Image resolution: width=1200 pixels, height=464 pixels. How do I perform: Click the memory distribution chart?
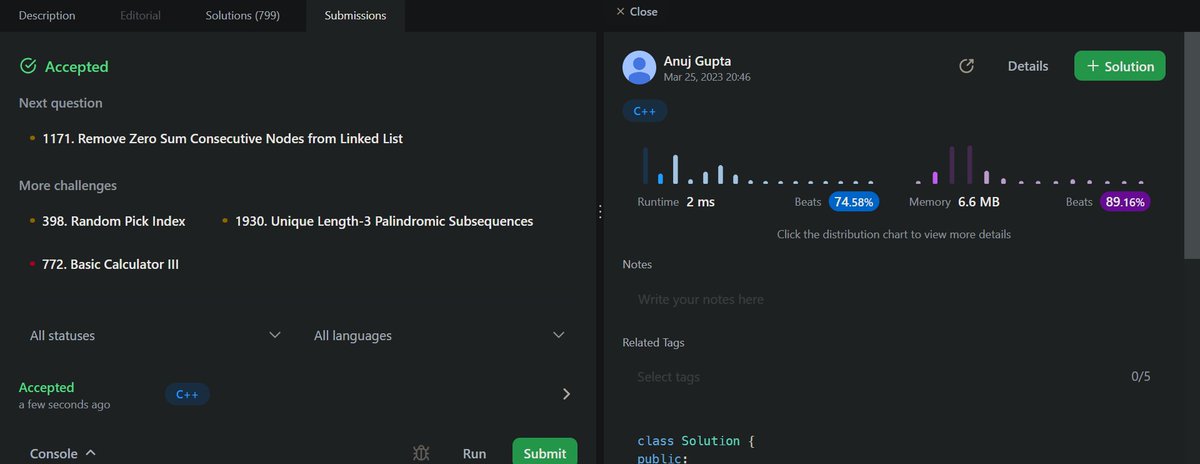[x=1029, y=166]
